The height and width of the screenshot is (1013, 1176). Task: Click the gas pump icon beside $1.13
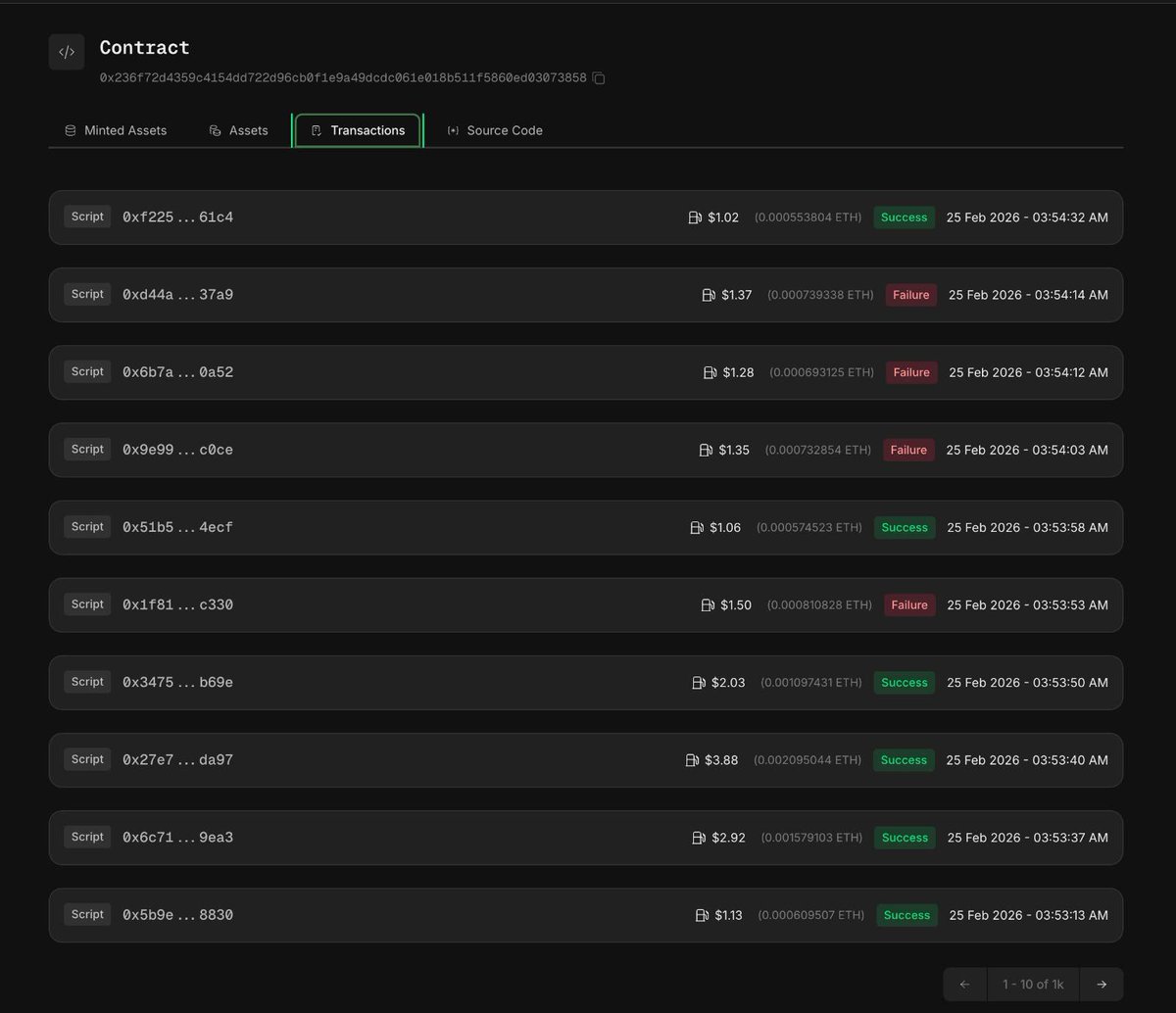point(702,915)
